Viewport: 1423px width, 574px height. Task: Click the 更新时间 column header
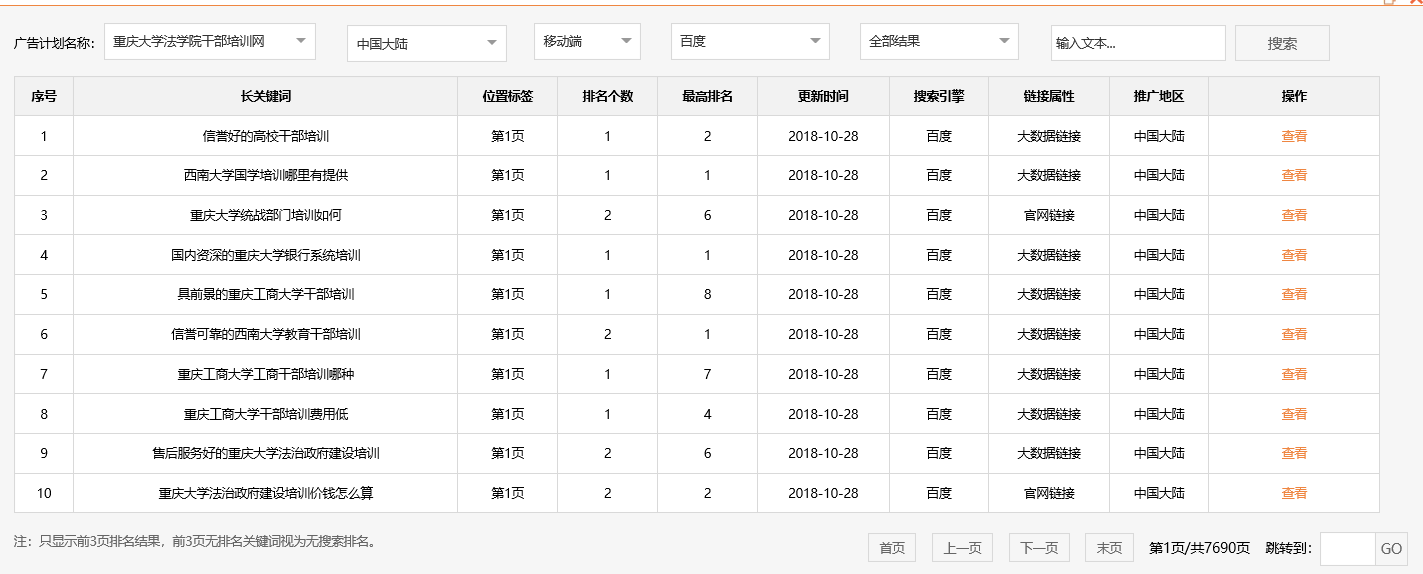[823, 96]
